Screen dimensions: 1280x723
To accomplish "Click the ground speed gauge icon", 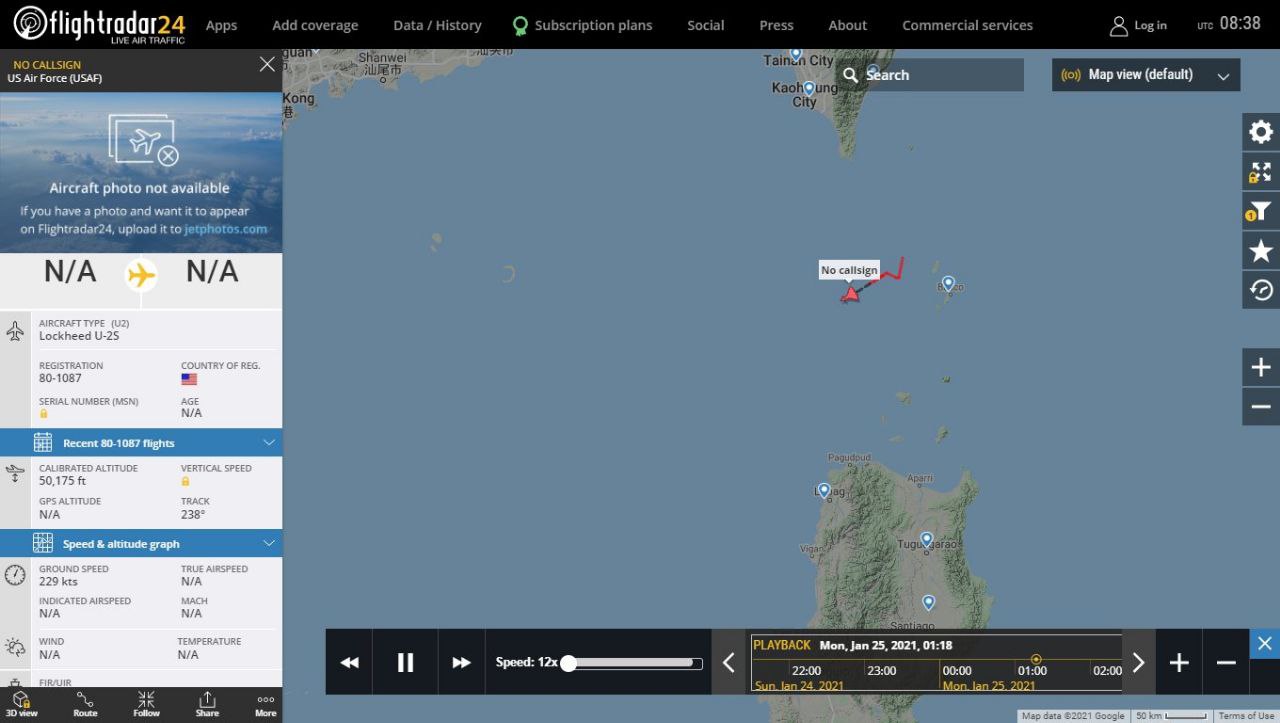I will 15,575.
